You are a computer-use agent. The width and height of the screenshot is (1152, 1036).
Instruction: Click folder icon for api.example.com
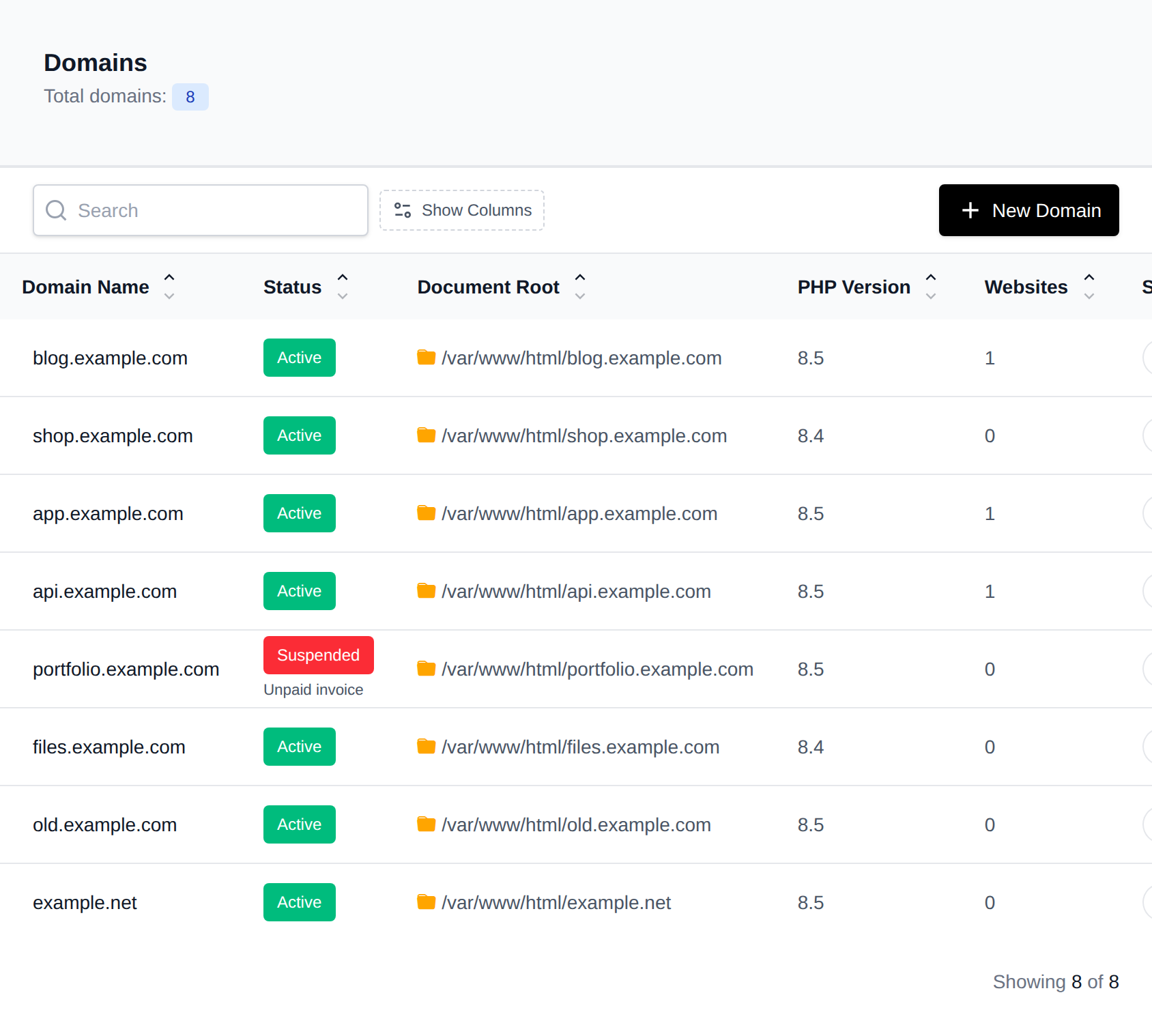click(x=427, y=590)
